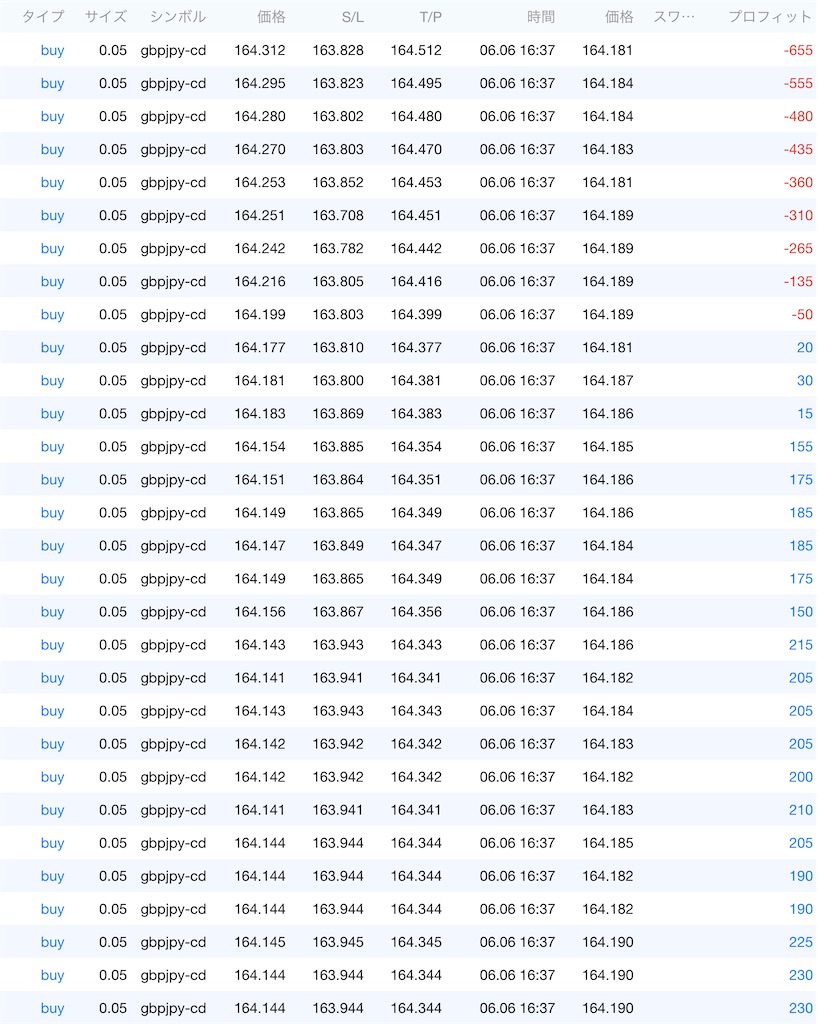Screen dimensions: 818x1024
Task: Select the -435 profit value
Action: [798, 150]
